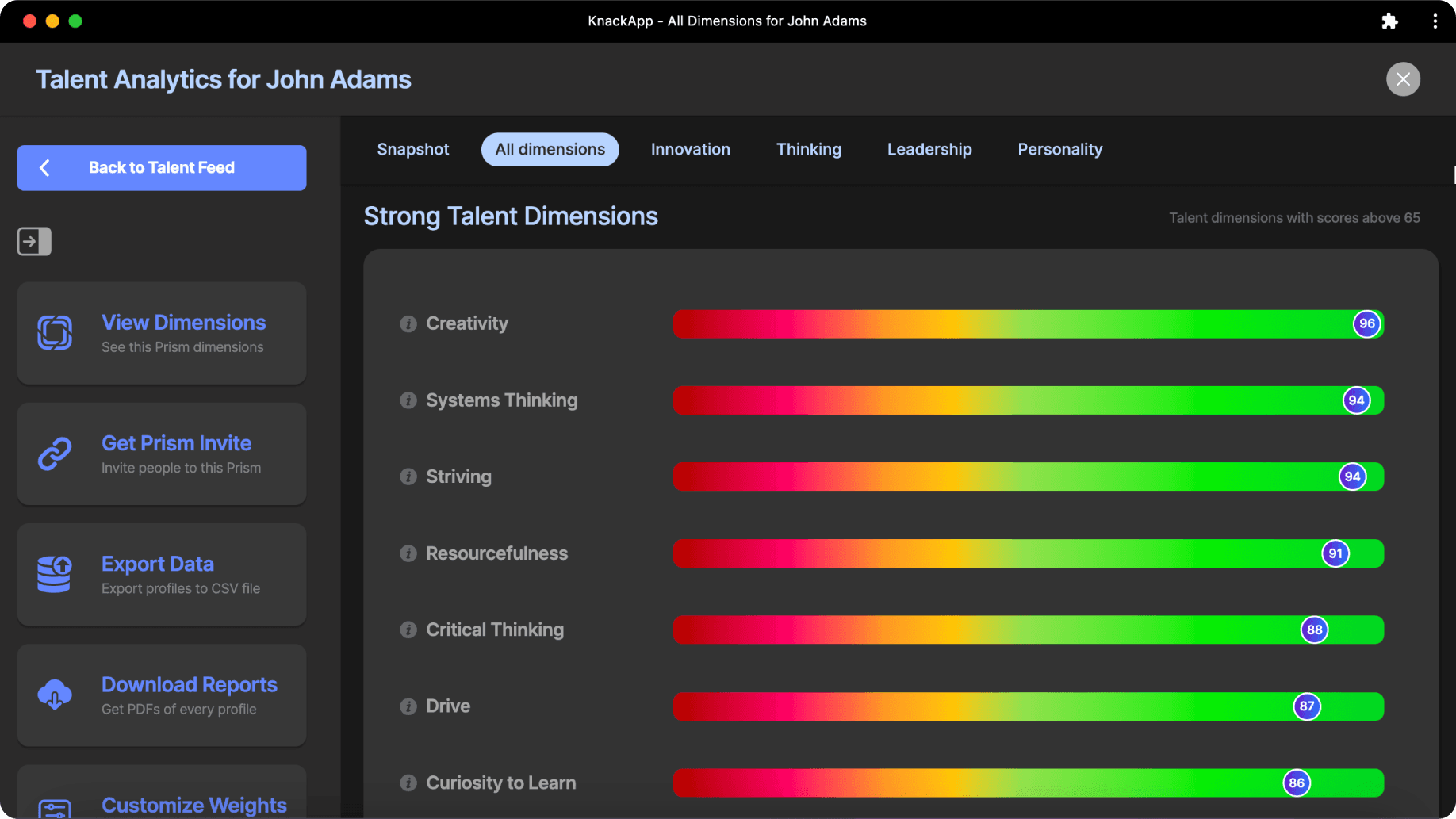Screen dimensions: 1456x819
Task: Open the browser extensions puzzle icon
Action: pos(1389,21)
